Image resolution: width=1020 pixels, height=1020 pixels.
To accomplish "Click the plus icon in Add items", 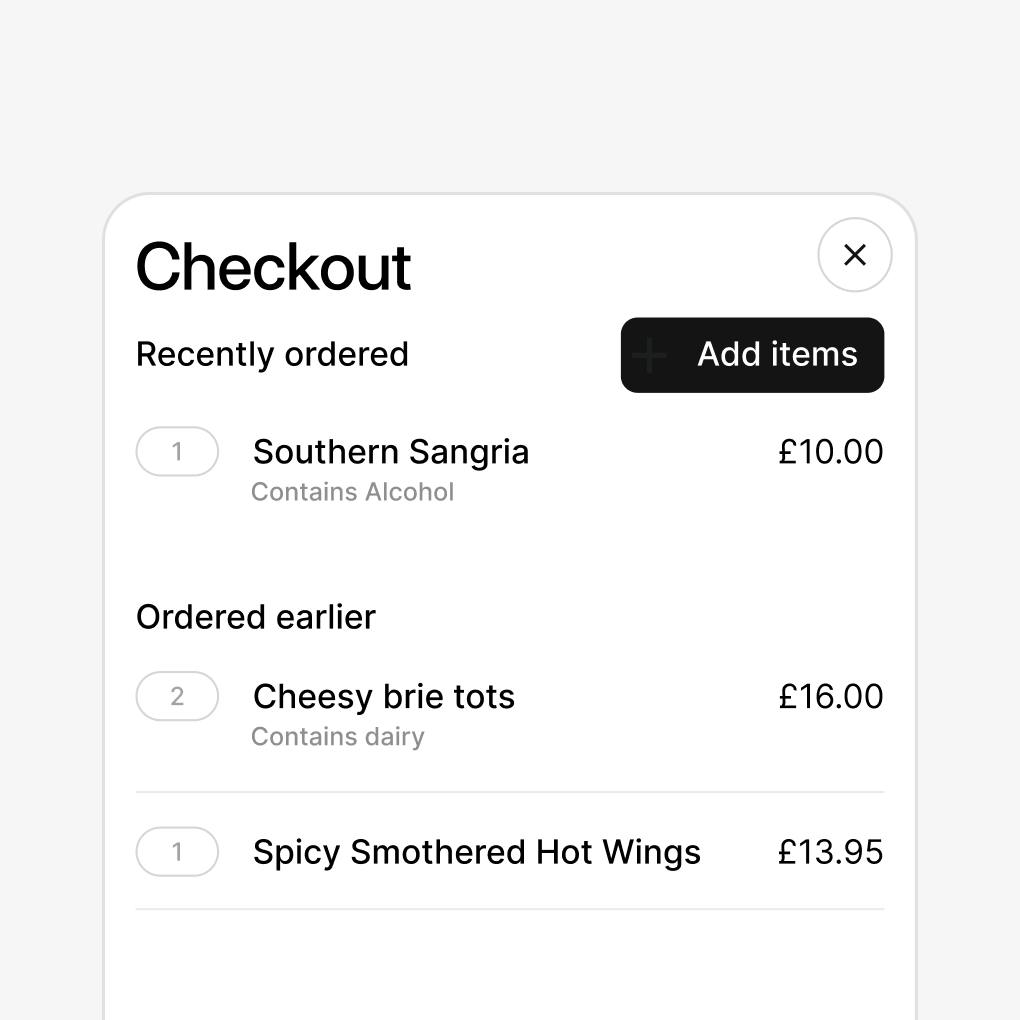I will pos(650,355).
